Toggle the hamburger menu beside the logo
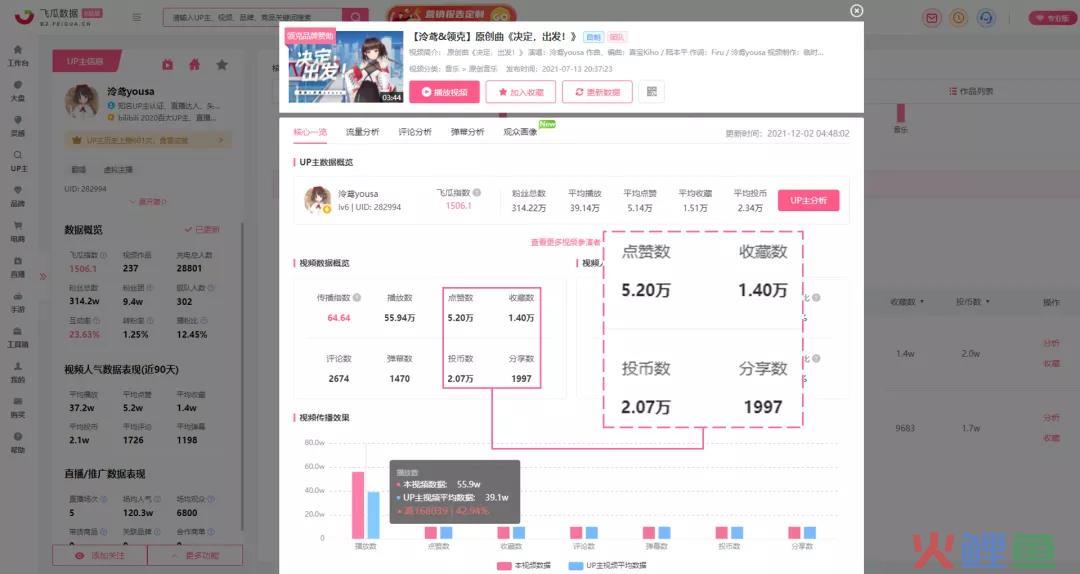This screenshot has height=574, width=1080. click(137, 17)
